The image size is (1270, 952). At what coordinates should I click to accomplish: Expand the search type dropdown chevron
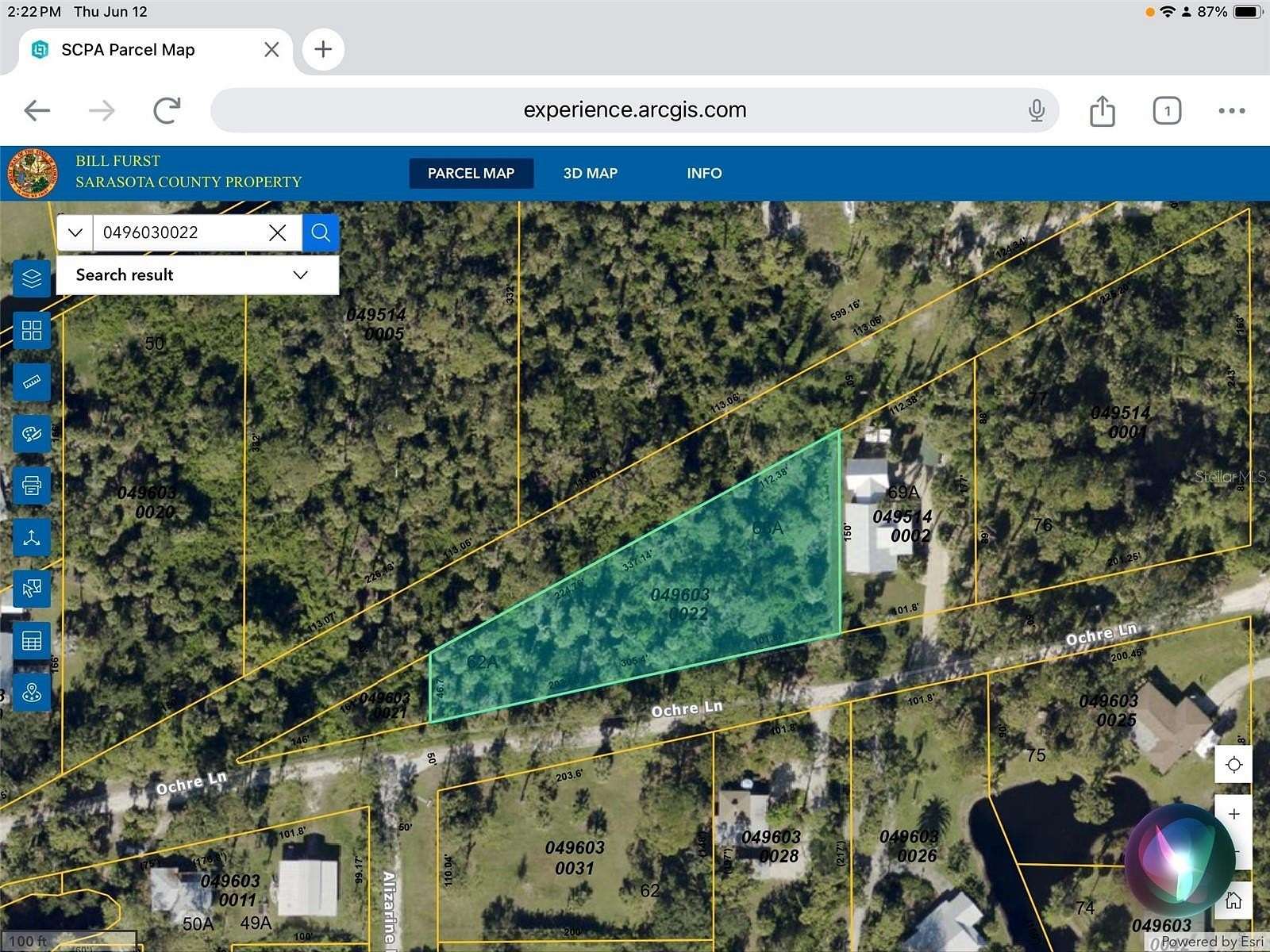[74, 232]
